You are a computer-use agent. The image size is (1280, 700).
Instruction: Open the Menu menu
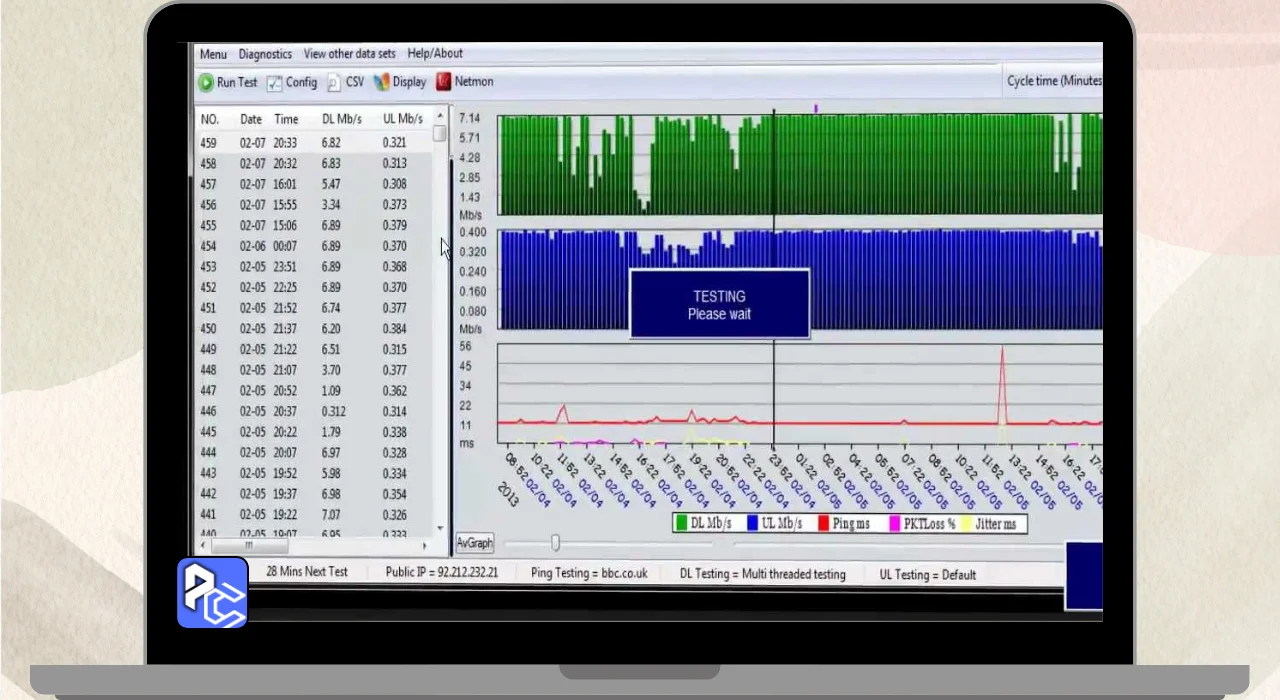coord(213,54)
